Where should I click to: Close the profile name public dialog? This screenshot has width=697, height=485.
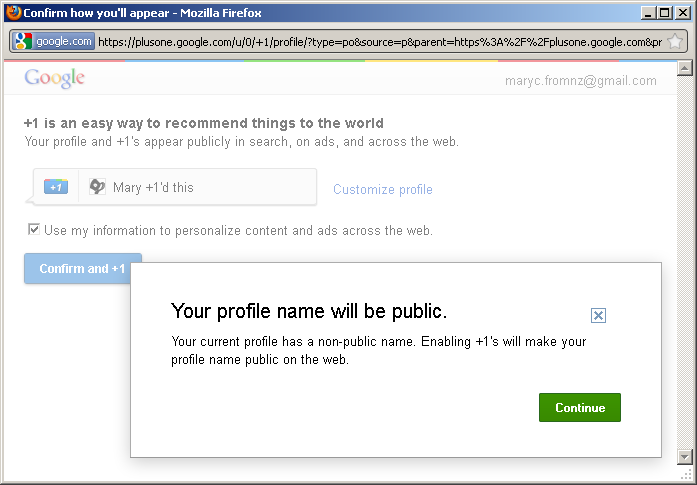point(598,315)
